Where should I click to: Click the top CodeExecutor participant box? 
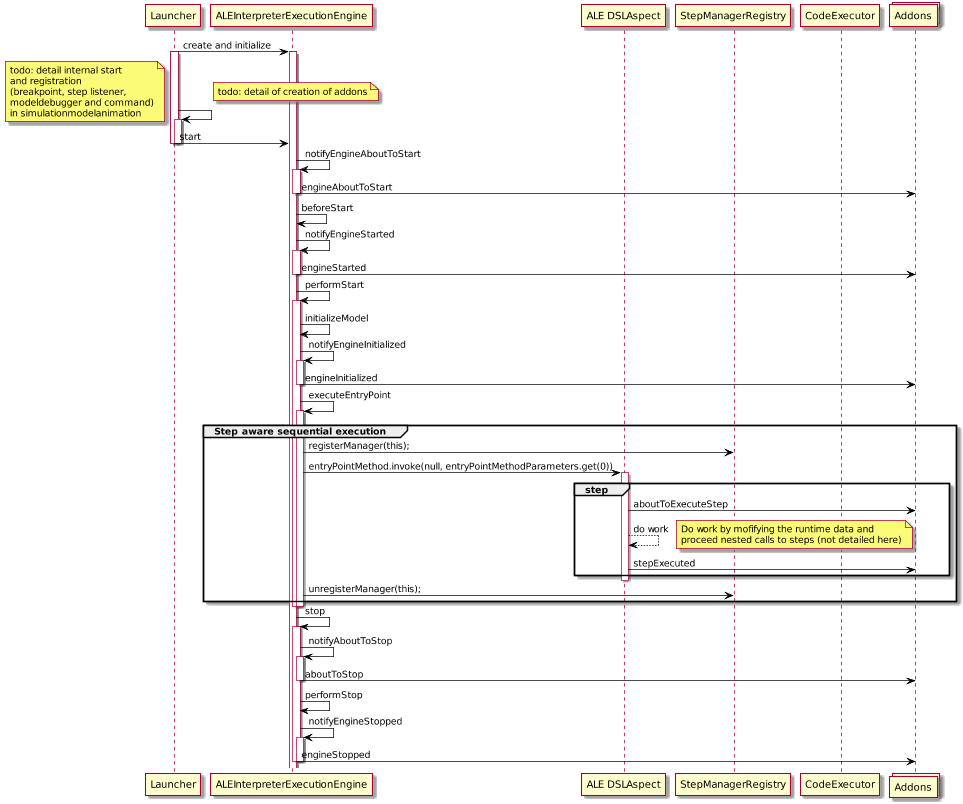840,16
